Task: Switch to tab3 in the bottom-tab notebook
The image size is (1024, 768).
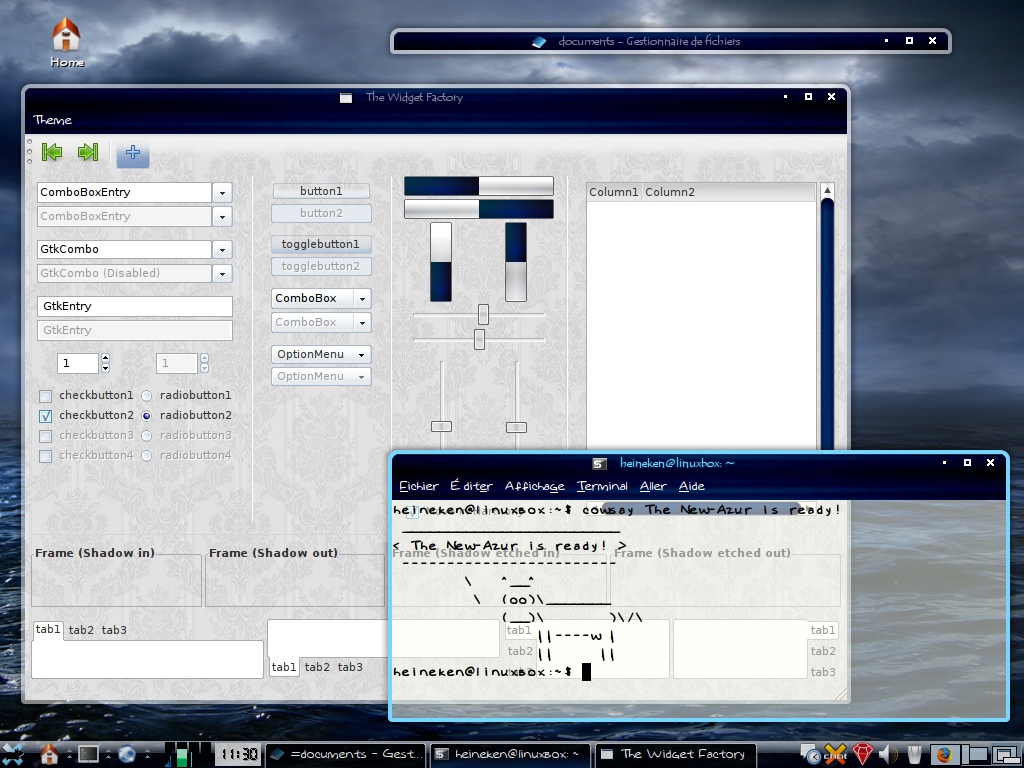Action: [350, 667]
